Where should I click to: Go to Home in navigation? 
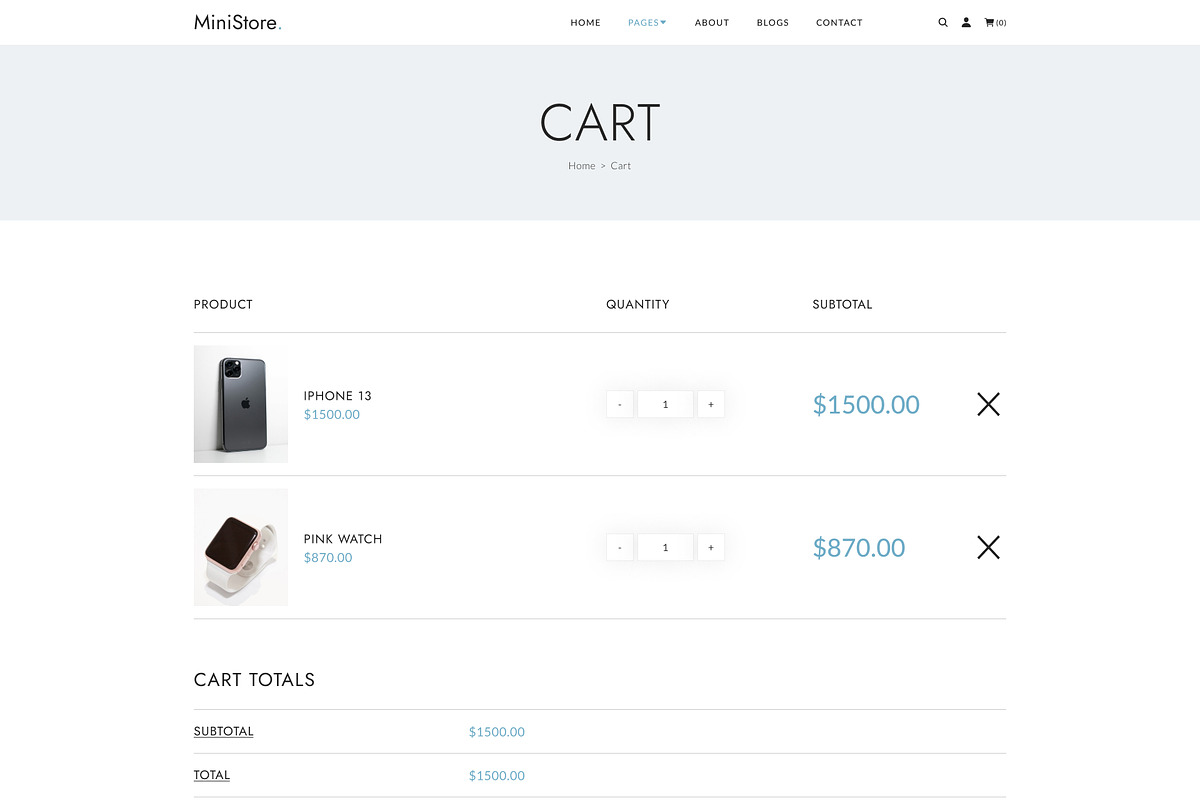click(585, 22)
